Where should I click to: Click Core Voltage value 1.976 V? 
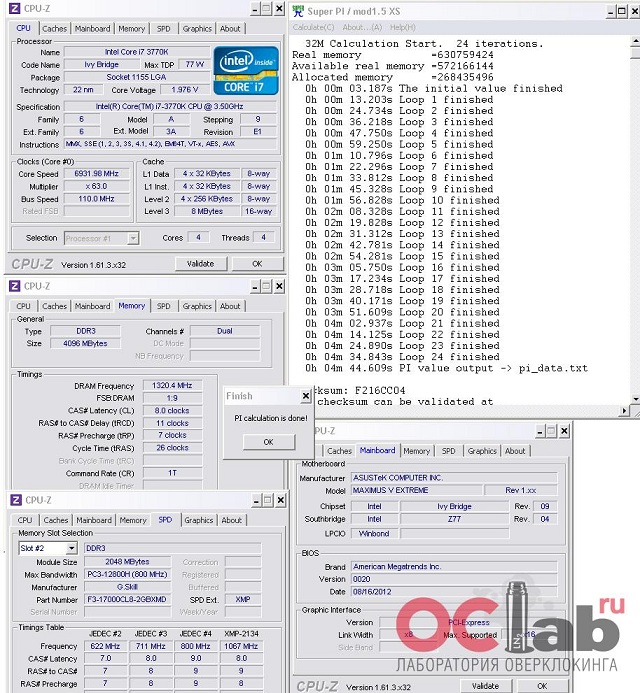pyautogui.click(x=185, y=90)
